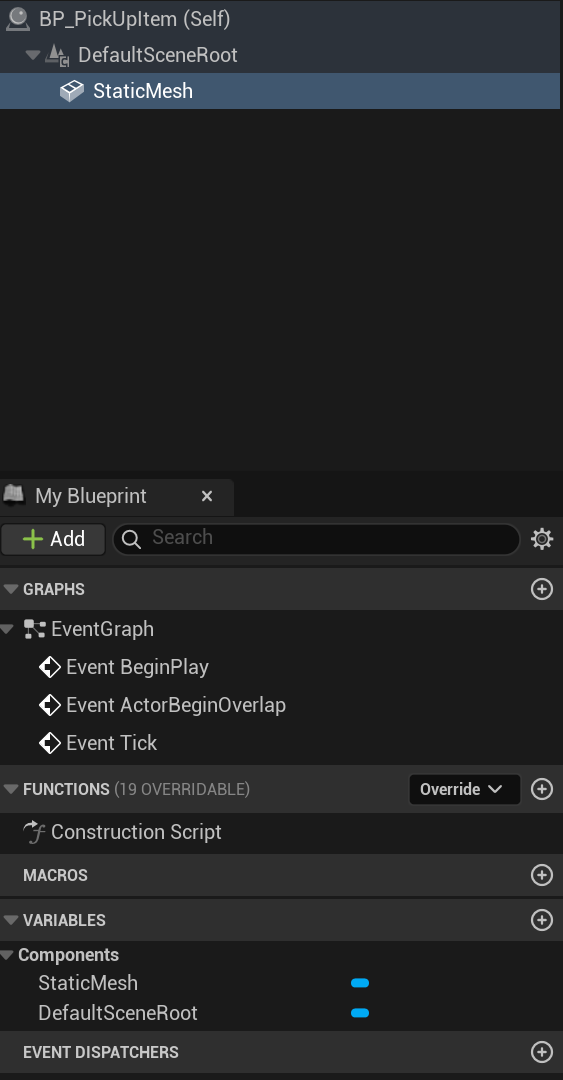
Task: Add a new event dispatcher plus icon
Action: pyautogui.click(x=542, y=1052)
